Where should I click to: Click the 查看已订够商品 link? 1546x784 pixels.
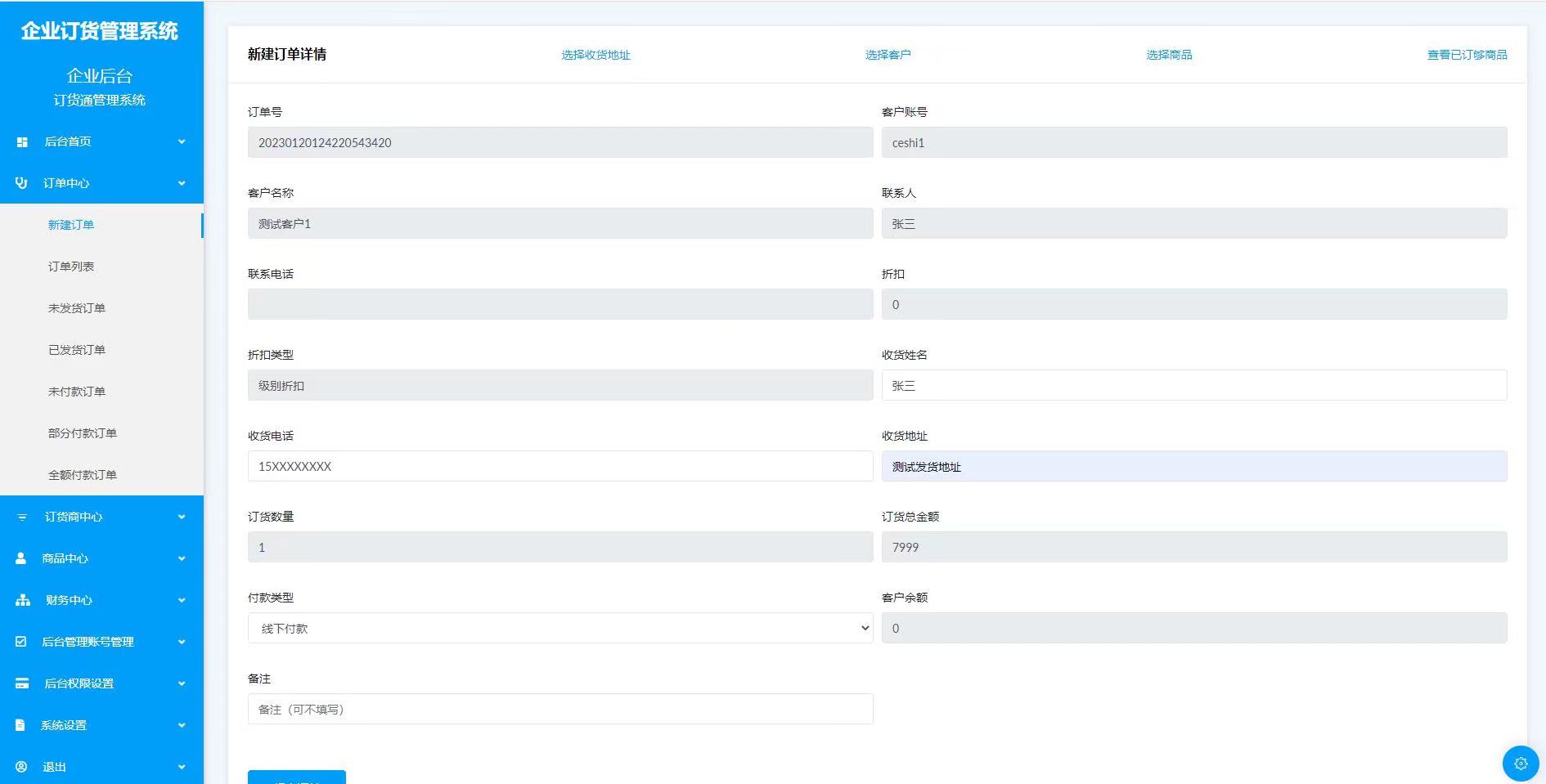[1467, 55]
